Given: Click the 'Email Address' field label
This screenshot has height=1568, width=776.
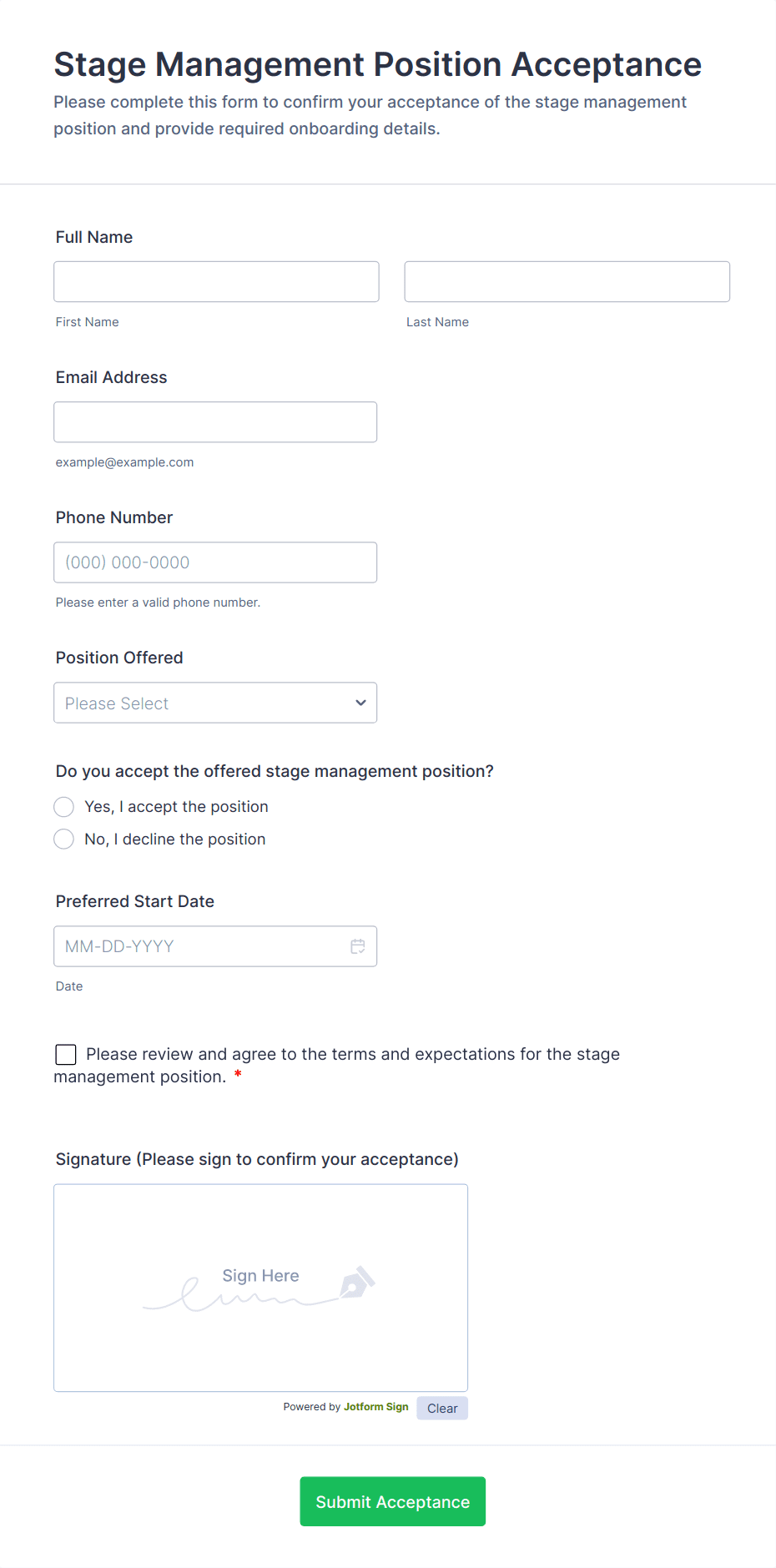Looking at the screenshot, I should tap(111, 377).
